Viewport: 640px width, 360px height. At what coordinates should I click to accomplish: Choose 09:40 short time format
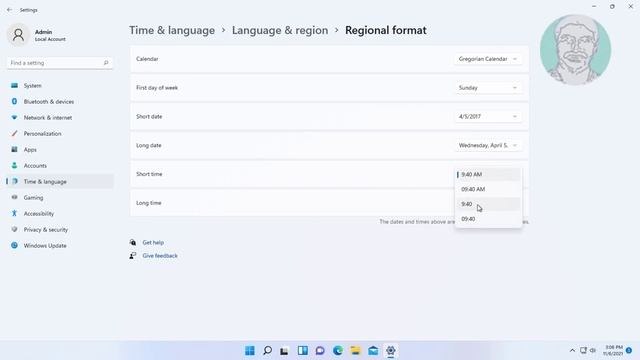[488, 219]
